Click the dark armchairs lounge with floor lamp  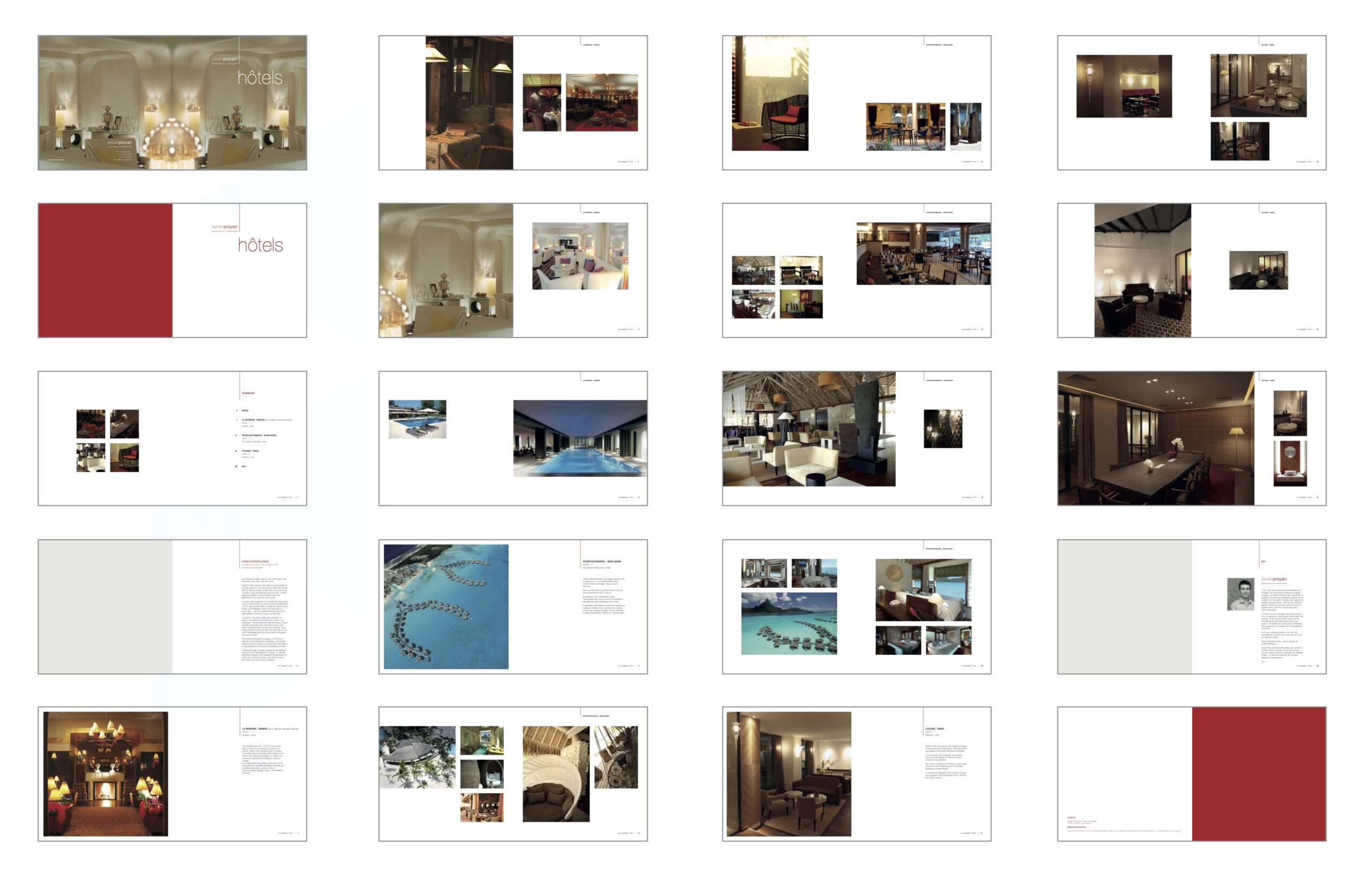(x=1142, y=270)
